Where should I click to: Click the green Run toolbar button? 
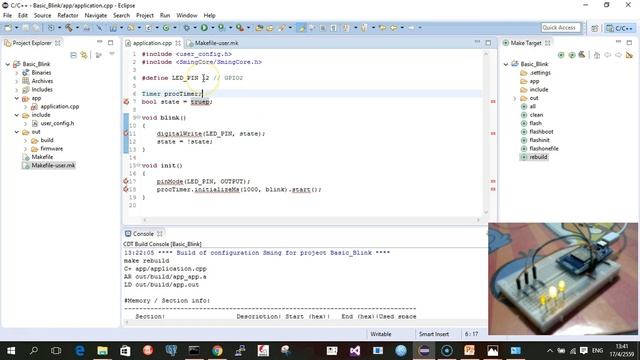pyautogui.click(x=204, y=28)
